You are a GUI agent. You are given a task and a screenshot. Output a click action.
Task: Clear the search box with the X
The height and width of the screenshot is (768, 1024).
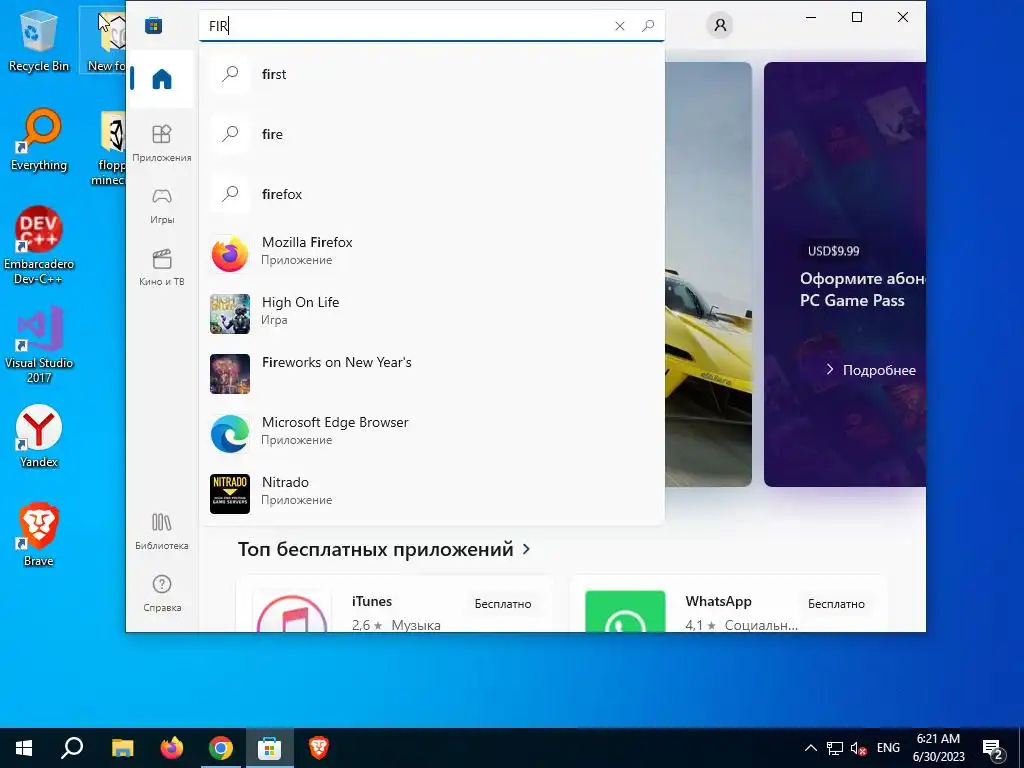[x=620, y=26]
